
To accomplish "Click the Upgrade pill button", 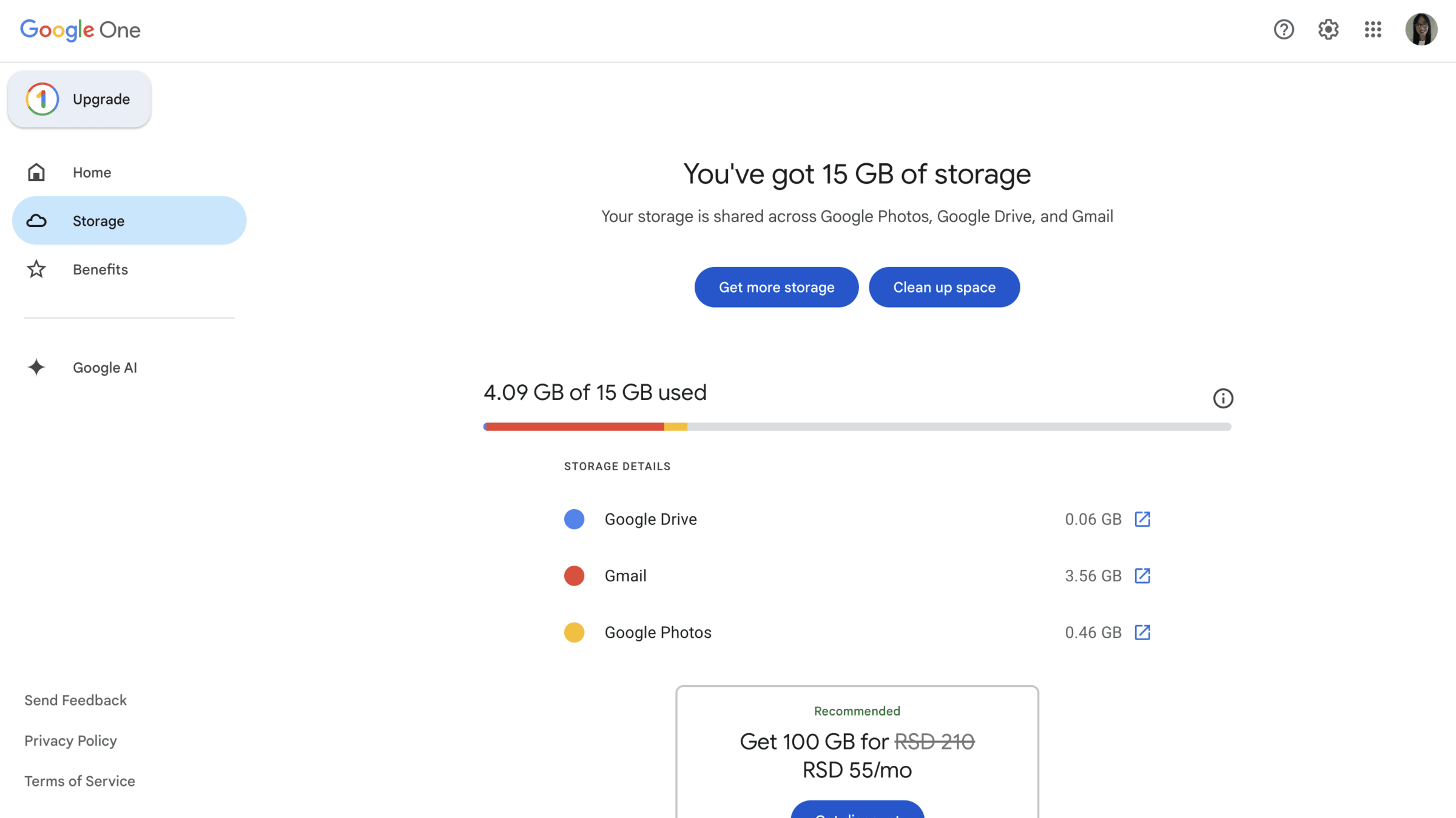I will (x=79, y=99).
